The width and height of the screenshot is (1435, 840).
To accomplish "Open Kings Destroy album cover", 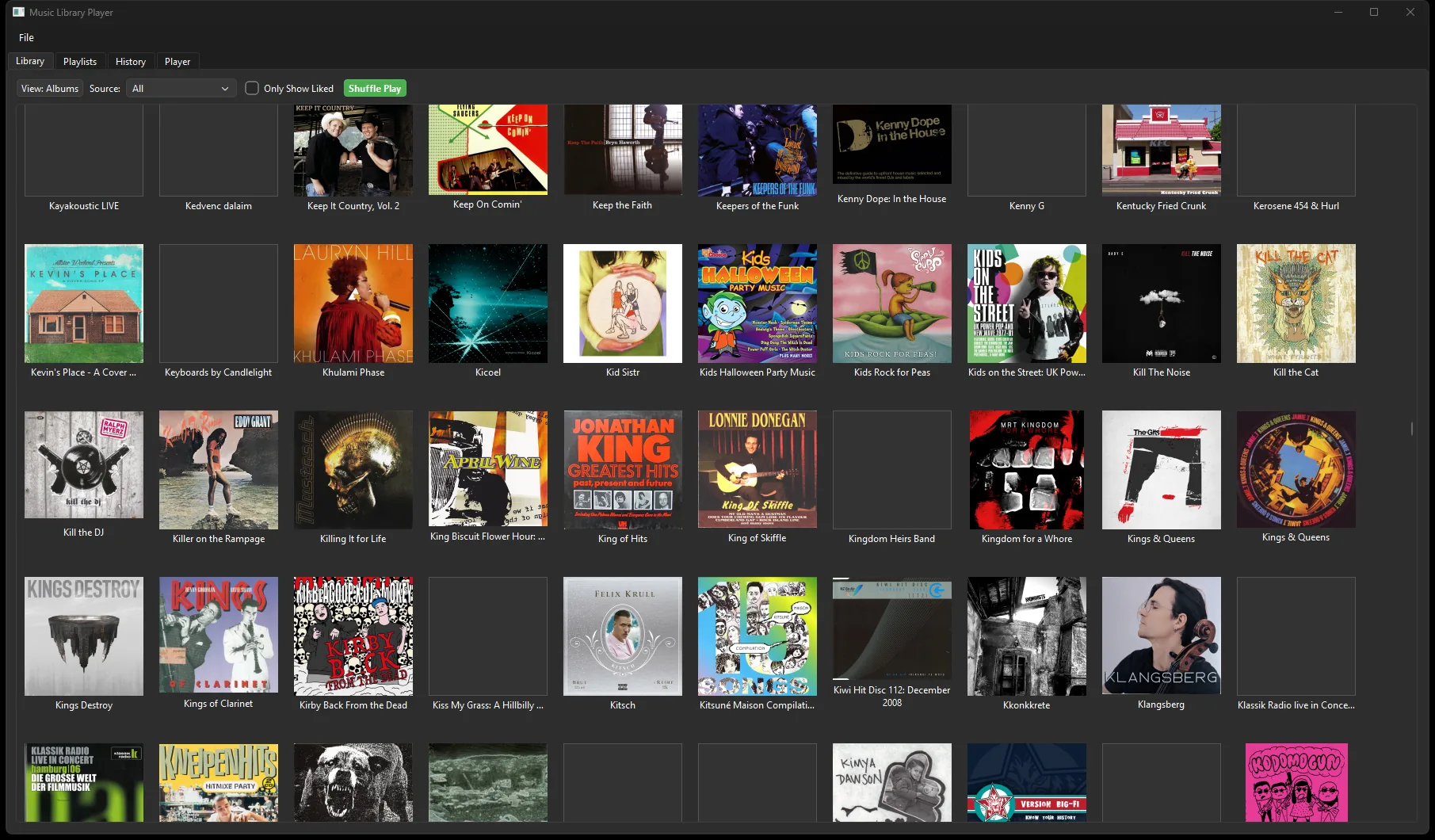I will click(84, 636).
